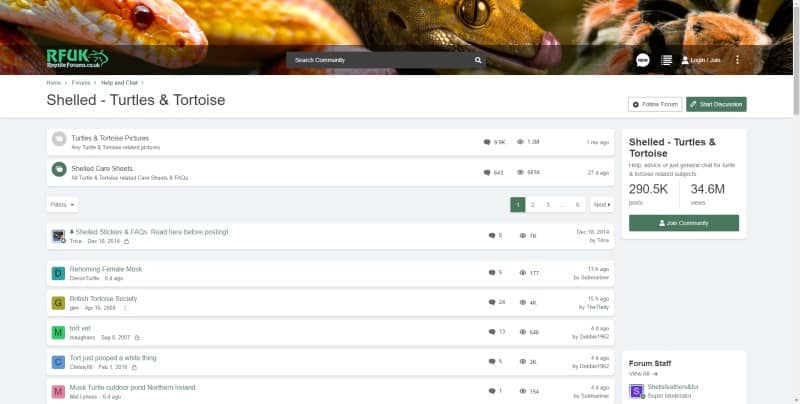800x404 pixels.
Task: Click into the Search Community field
Action: [x=380, y=60]
